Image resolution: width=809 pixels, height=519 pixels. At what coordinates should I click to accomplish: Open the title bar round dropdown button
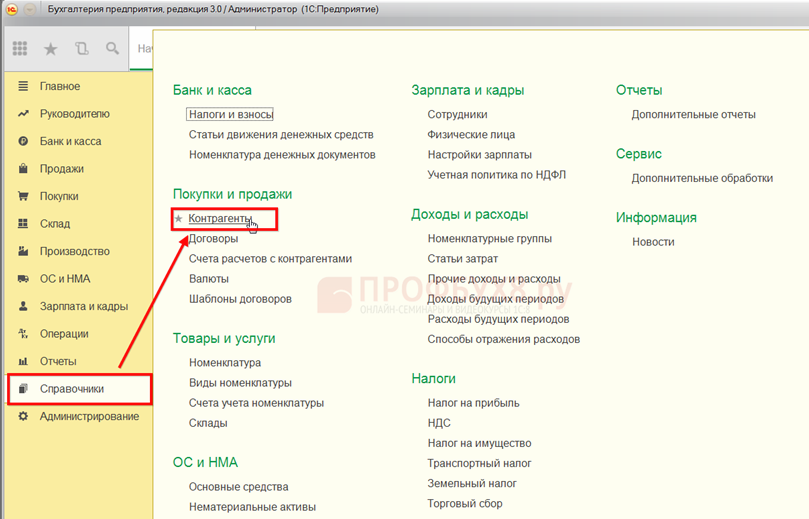(29, 9)
